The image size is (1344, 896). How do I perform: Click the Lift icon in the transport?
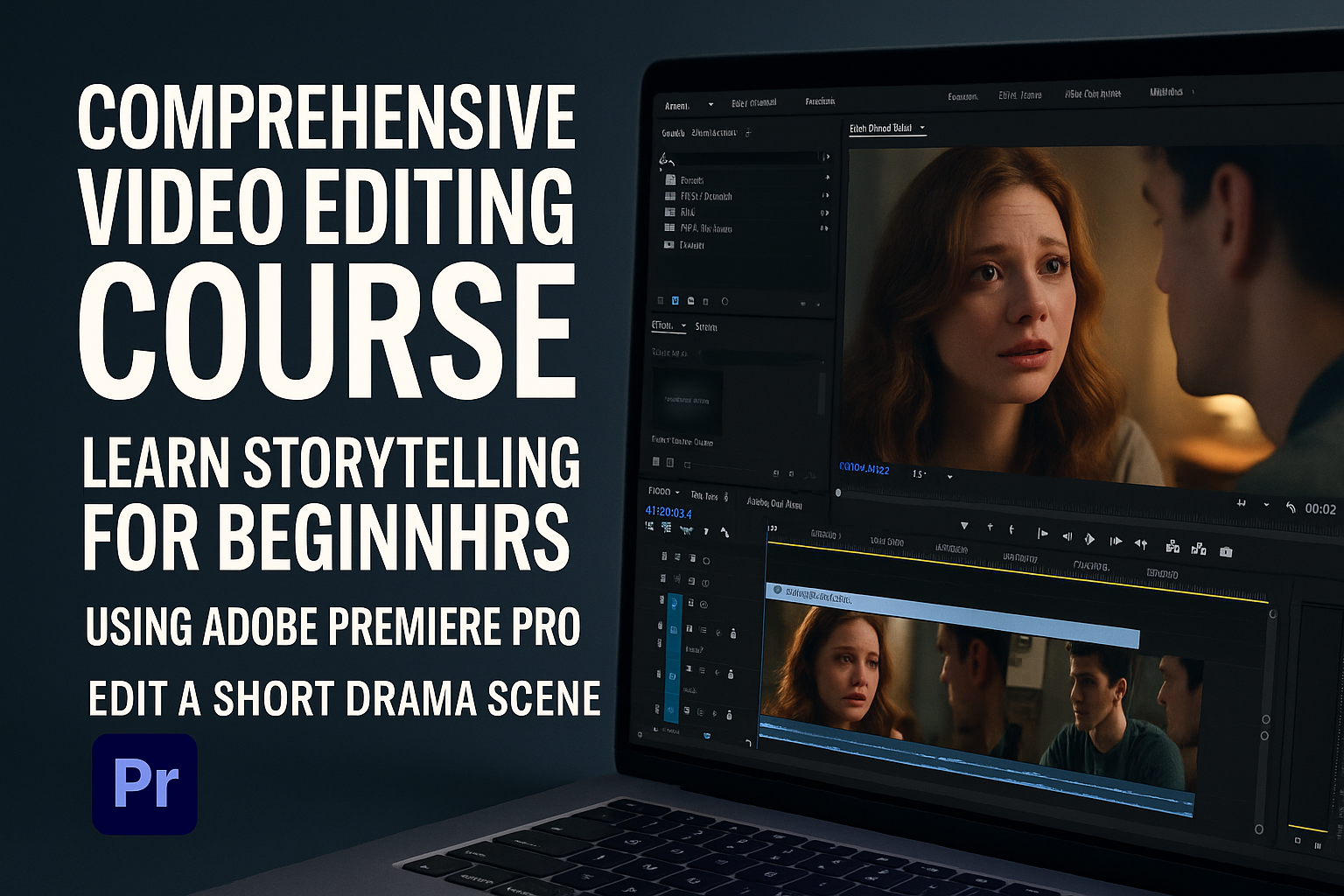pos(1172,547)
